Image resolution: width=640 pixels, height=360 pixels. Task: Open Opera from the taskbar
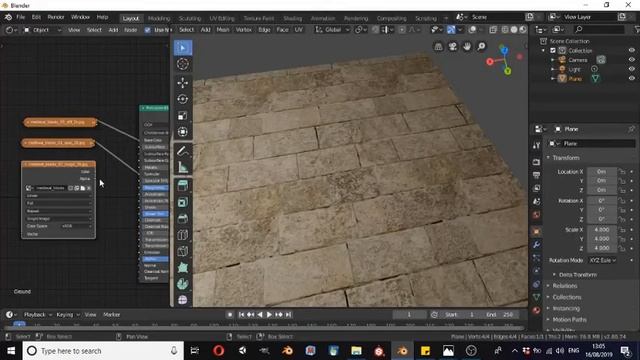(219, 351)
